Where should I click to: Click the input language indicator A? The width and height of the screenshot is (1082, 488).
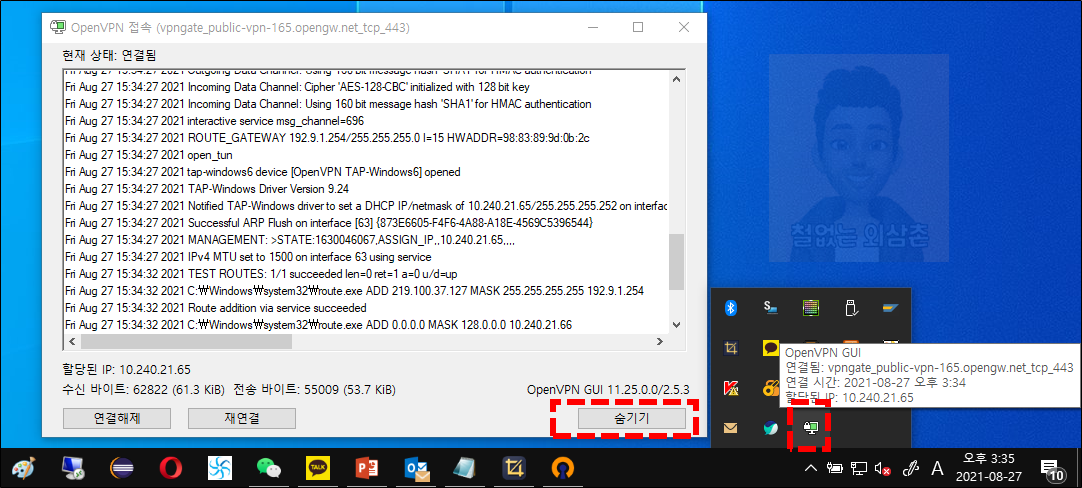point(937,469)
